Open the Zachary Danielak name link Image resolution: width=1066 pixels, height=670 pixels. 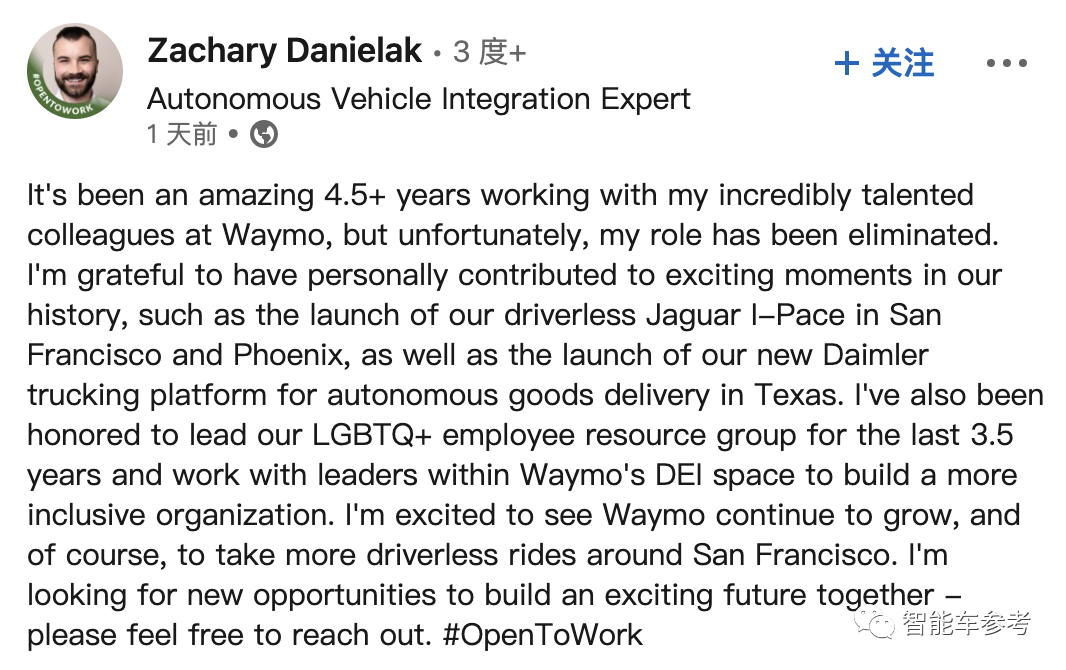point(284,51)
